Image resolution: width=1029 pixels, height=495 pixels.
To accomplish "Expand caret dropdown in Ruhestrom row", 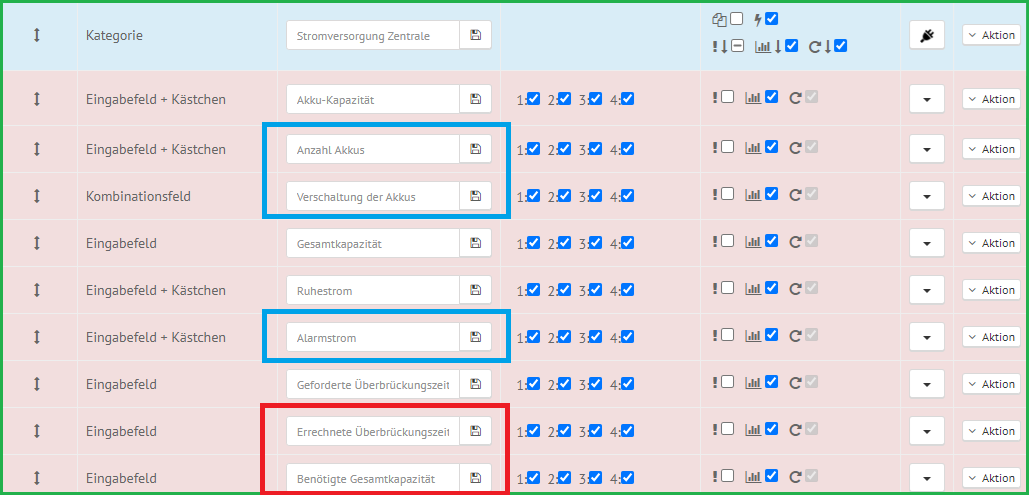I will [927, 290].
